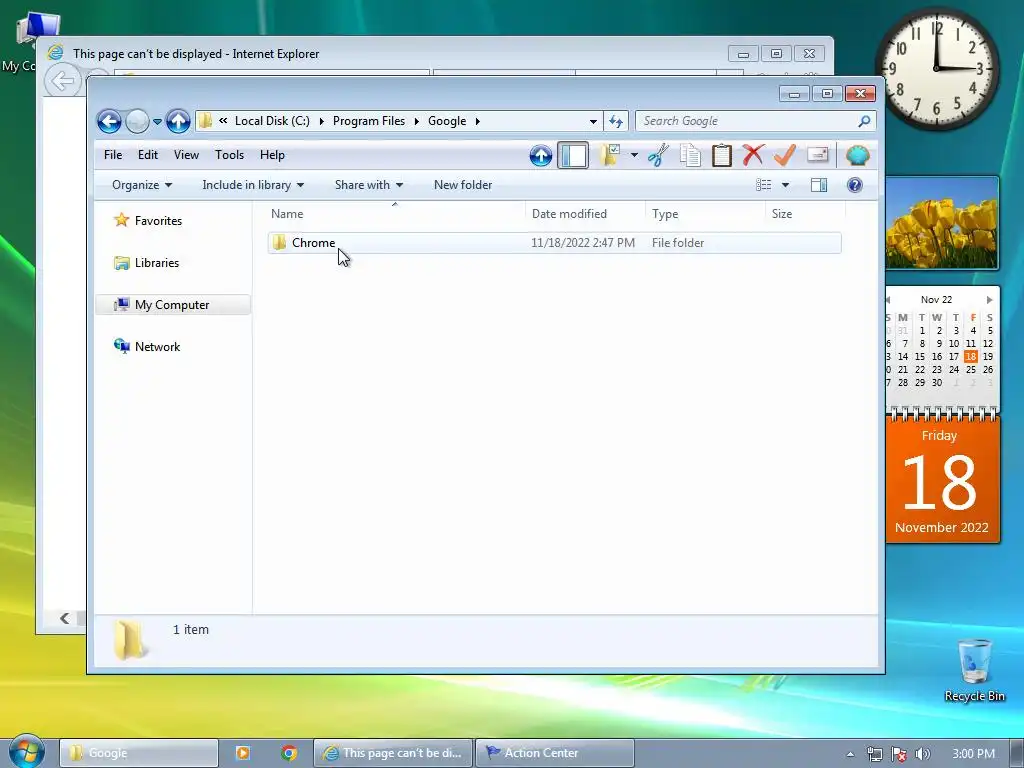The width and height of the screenshot is (1024, 768).
Task: Click the toolbar Up one level button
Action: pos(541,155)
